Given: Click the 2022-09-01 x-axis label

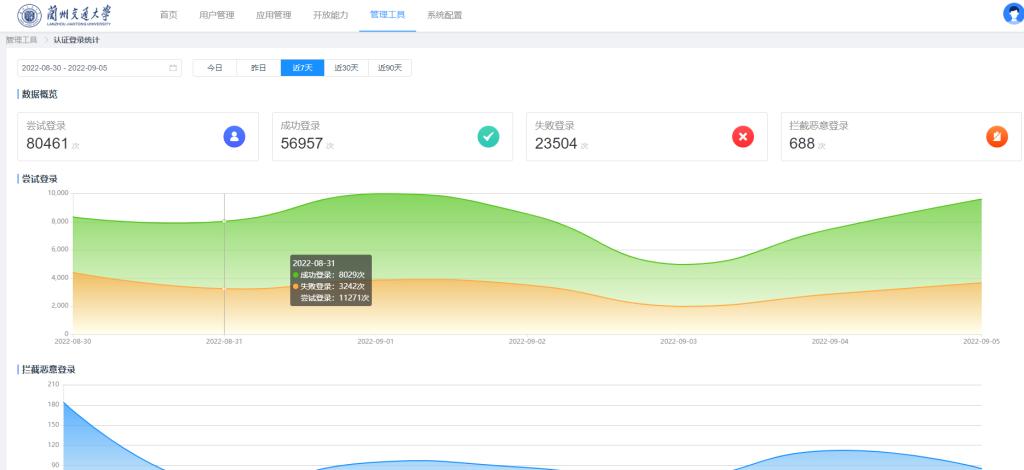Looking at the screenshot, I should [x=376, y=341].
